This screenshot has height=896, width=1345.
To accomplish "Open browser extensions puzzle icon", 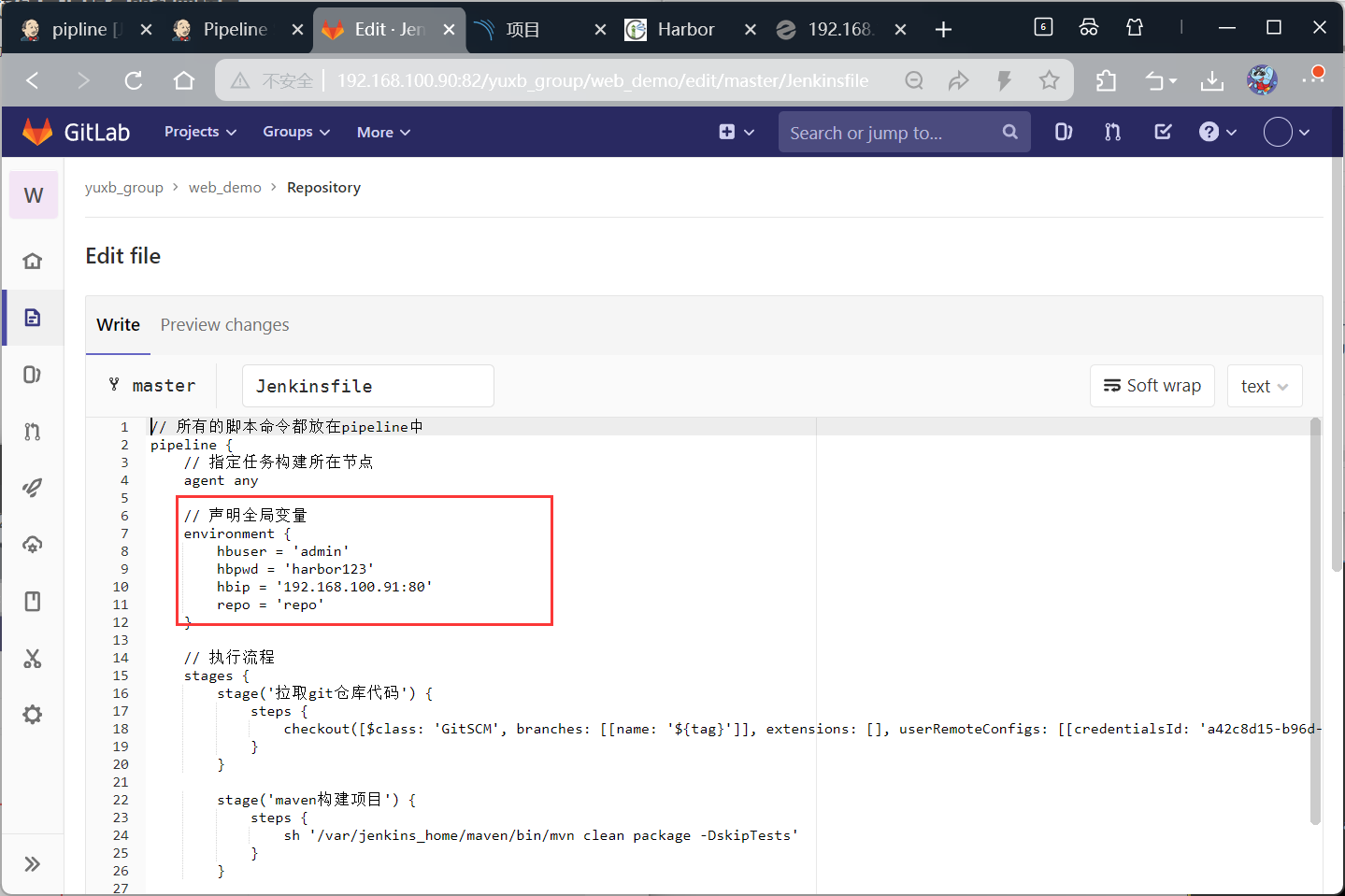I will 1106,80.
